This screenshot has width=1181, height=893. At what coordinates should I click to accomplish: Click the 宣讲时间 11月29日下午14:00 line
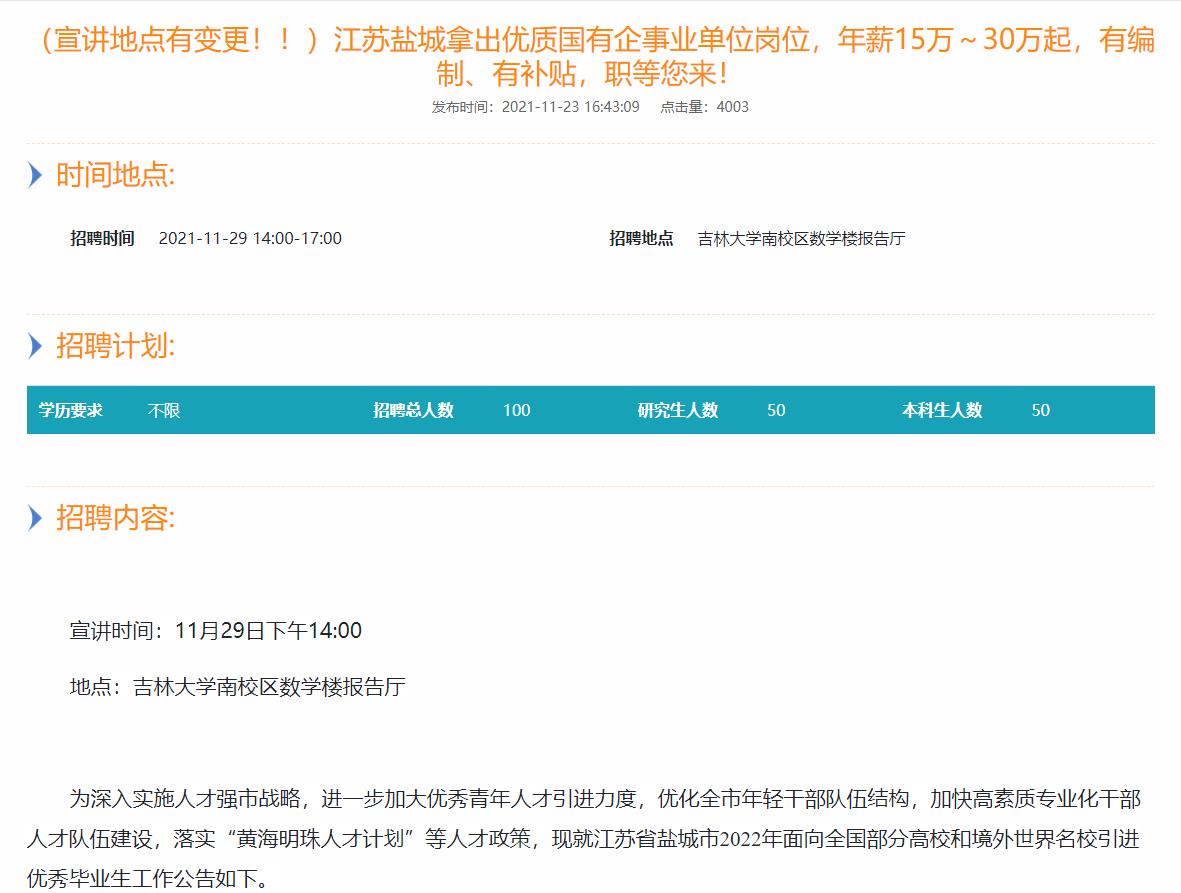click(215, 631)
